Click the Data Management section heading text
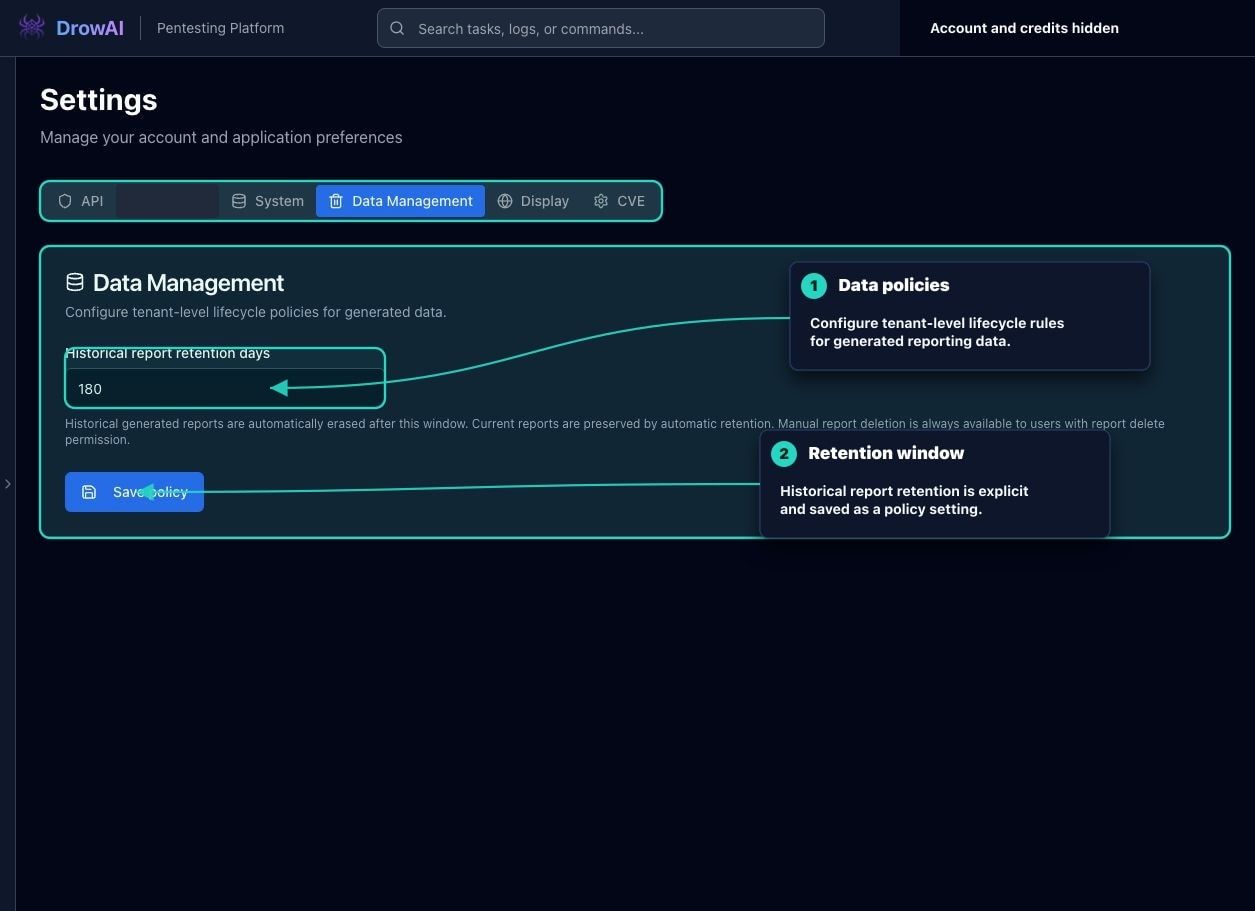 click(188, 283)
